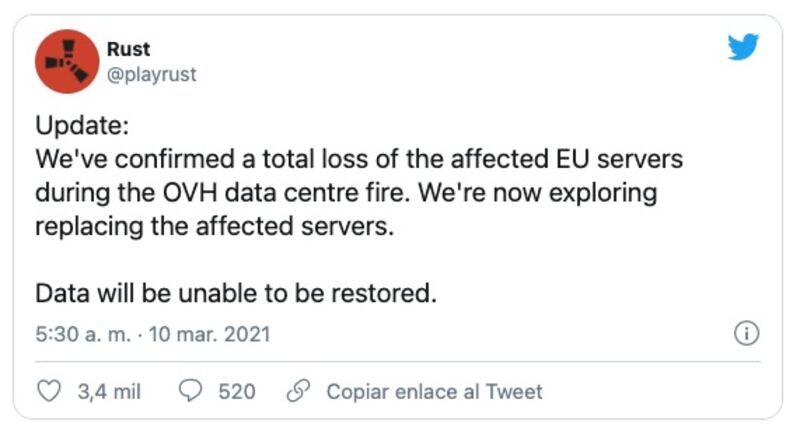
Task: Click the Rust profile avatar
Action: pos(65,62)
